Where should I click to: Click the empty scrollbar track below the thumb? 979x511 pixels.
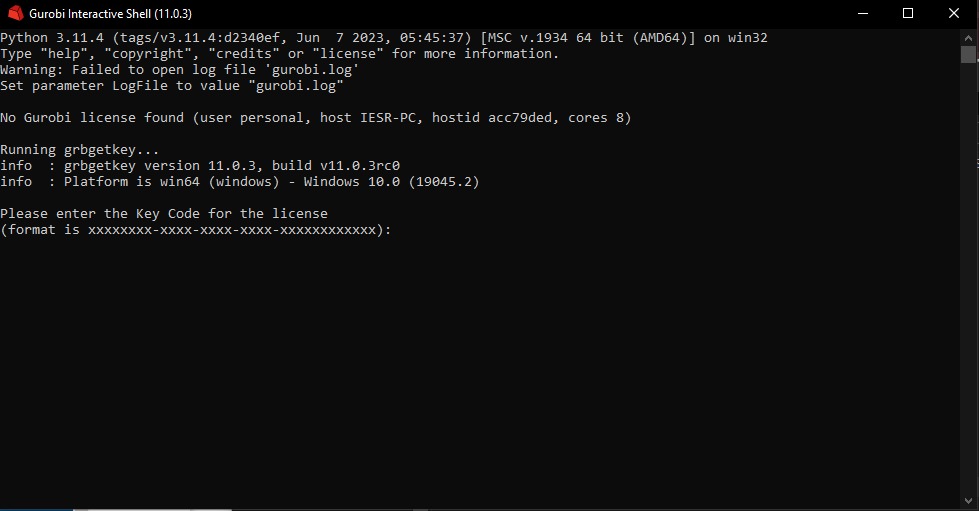tap(968, 300)
